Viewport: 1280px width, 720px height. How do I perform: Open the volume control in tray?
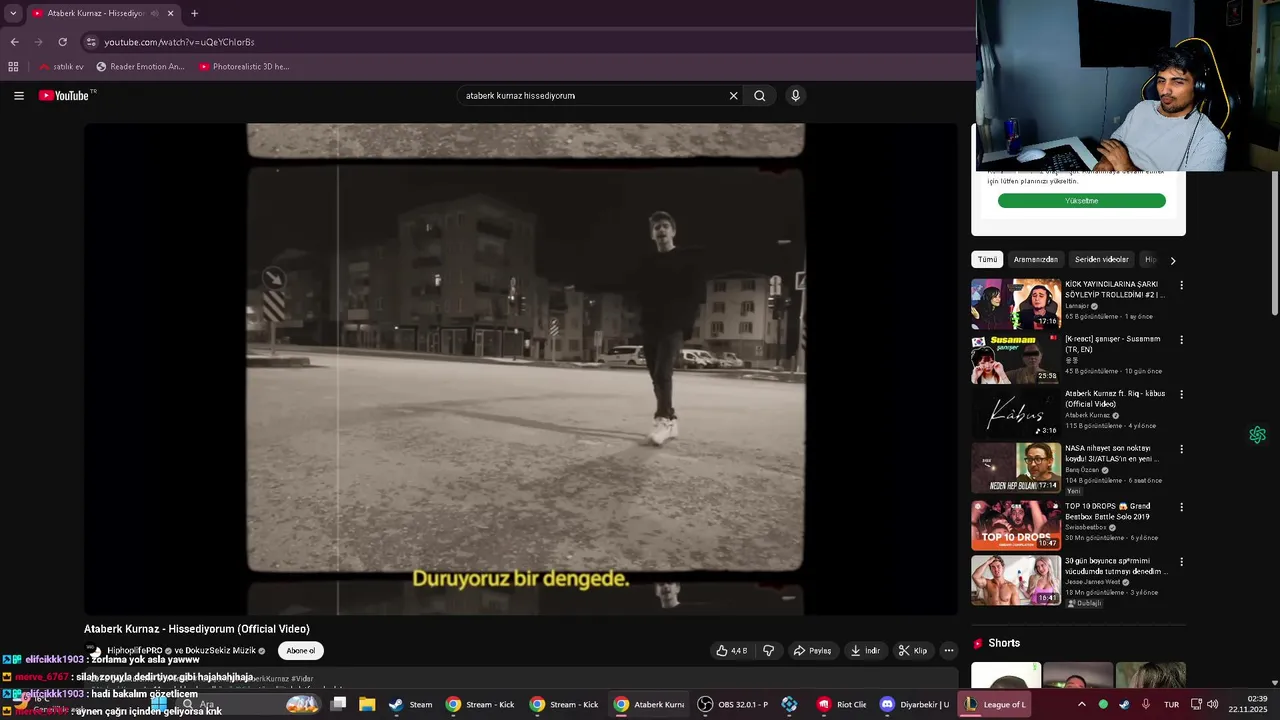coord(1212,704)
